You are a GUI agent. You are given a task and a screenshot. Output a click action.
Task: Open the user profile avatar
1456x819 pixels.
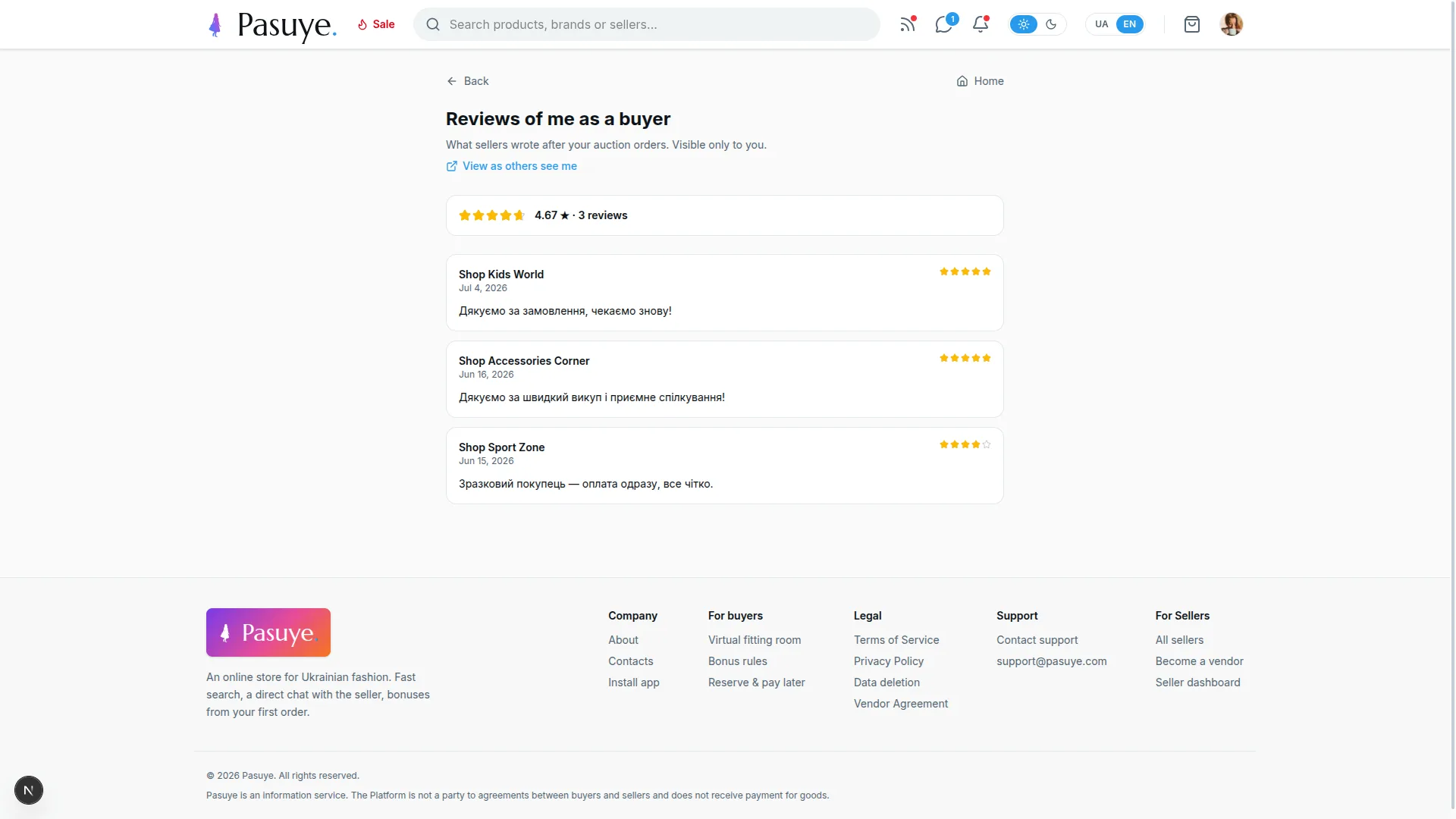pyautogui.click(x=1232, y=24)
